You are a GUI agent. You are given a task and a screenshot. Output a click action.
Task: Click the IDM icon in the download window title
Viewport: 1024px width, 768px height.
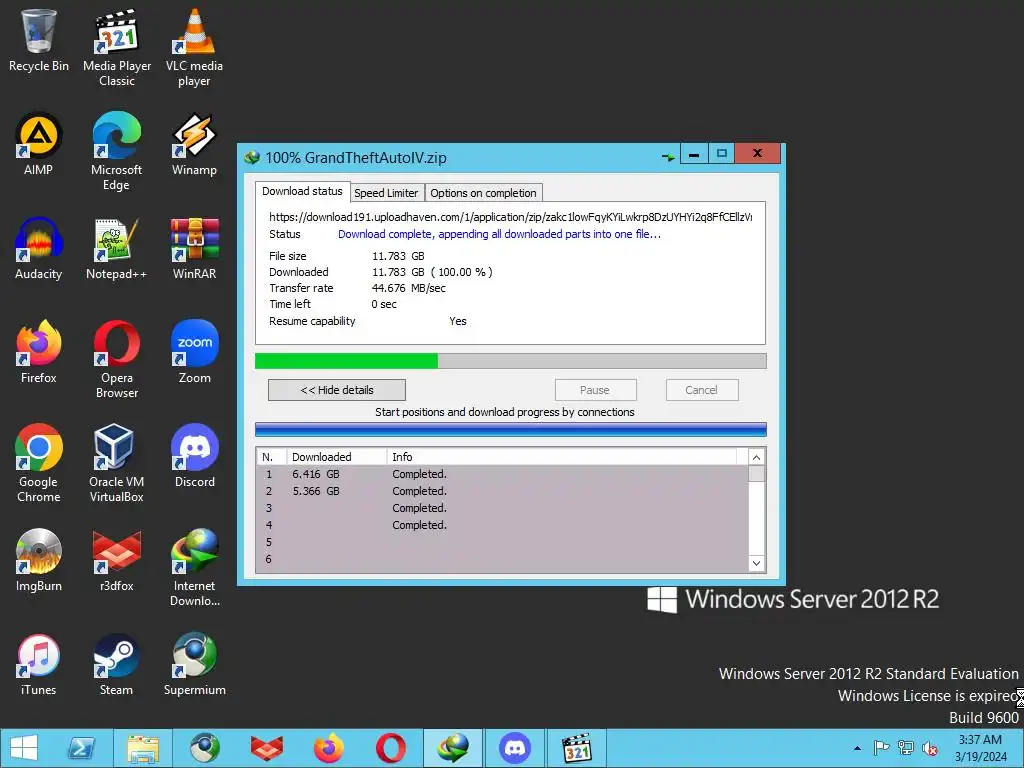tap(251, 157)
